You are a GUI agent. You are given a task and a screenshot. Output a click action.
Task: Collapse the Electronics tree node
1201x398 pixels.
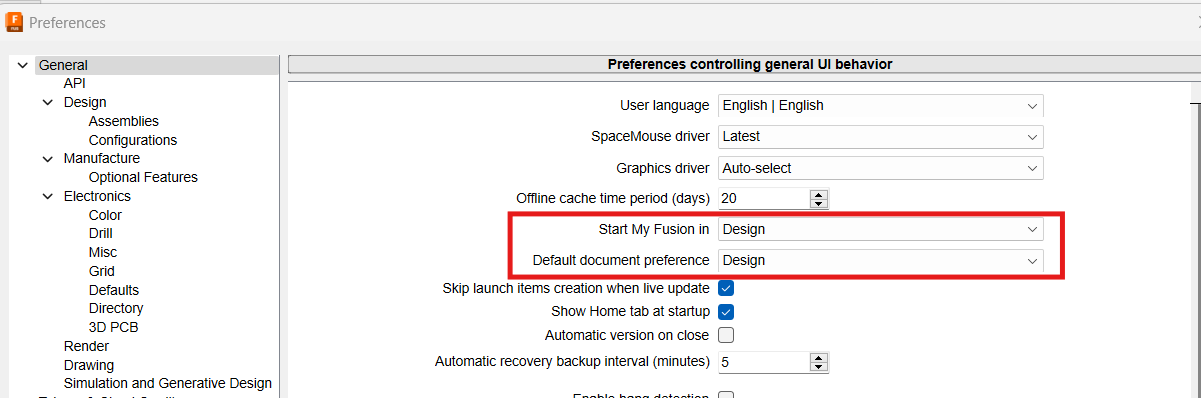click(48, 196)
